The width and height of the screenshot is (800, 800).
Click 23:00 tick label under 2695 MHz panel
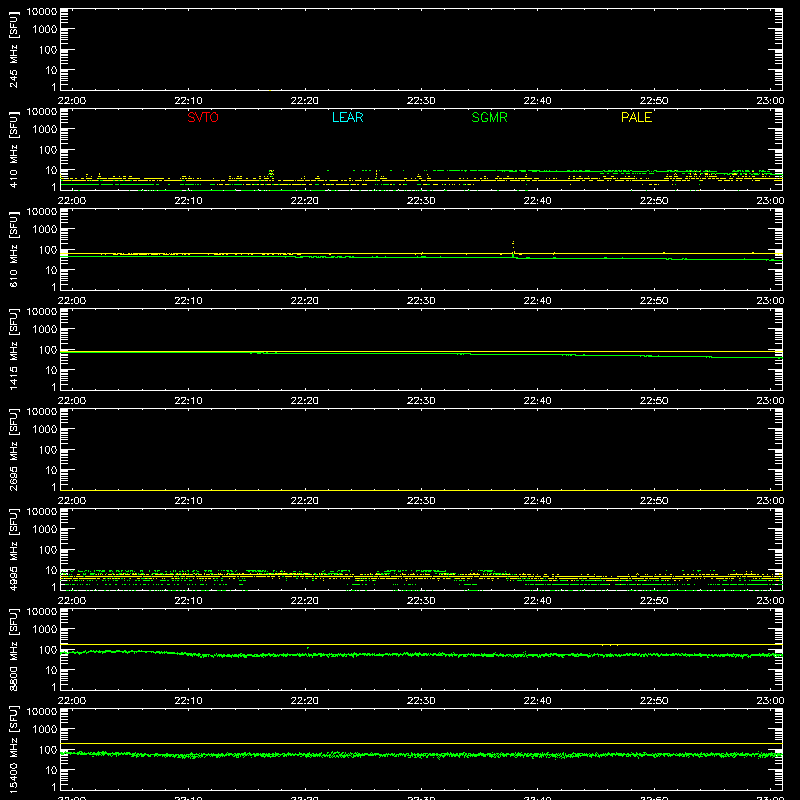click(770, 501)
